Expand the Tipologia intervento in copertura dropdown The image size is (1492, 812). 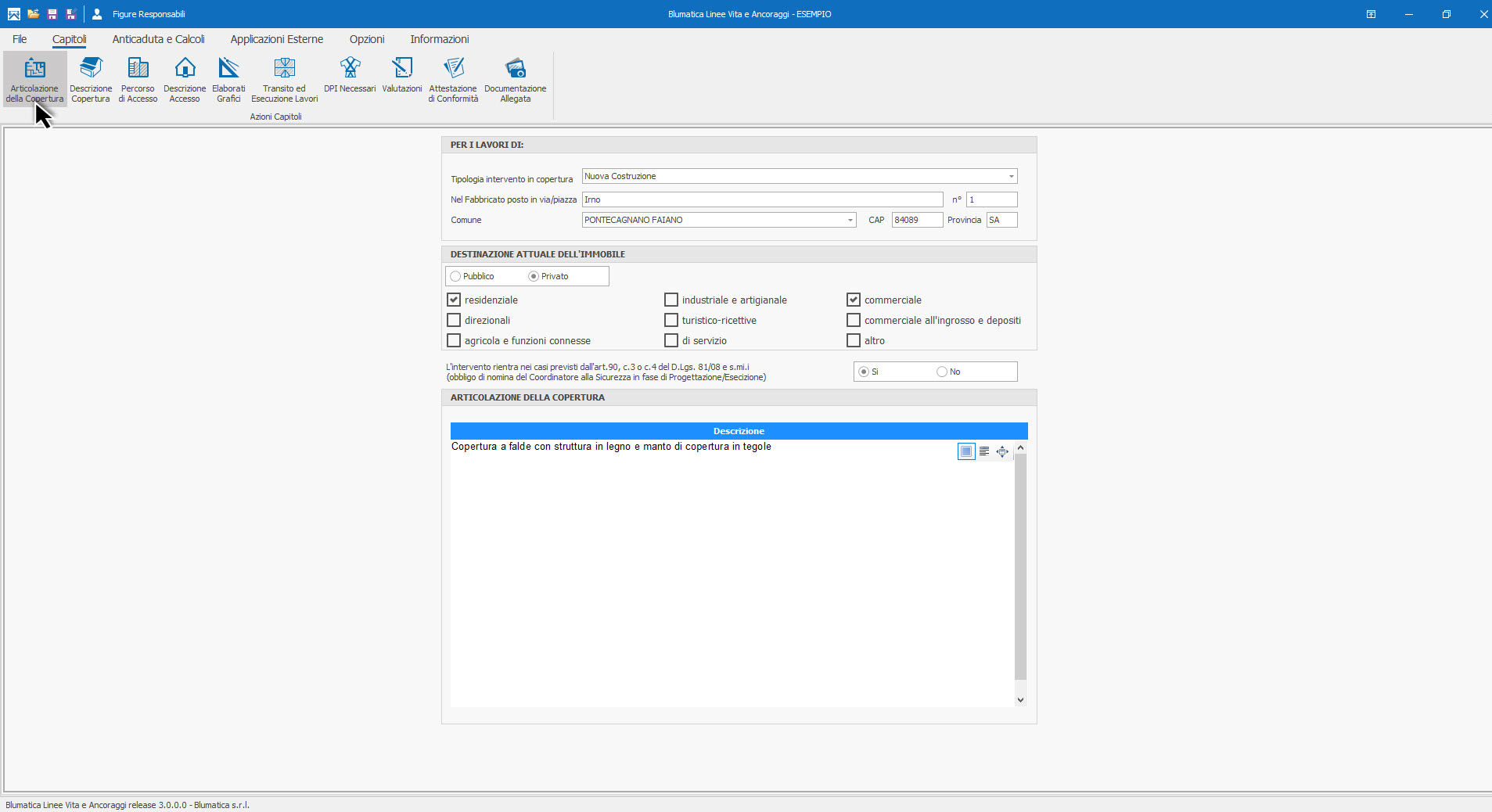[1011, 177]
